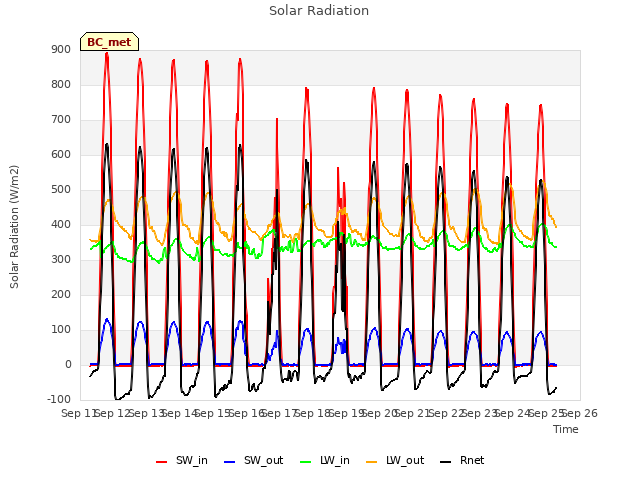Viewport: 640px width, 480px height.
Task: Click the Solar Radiation chart title
Action: [x=319, y=11]
